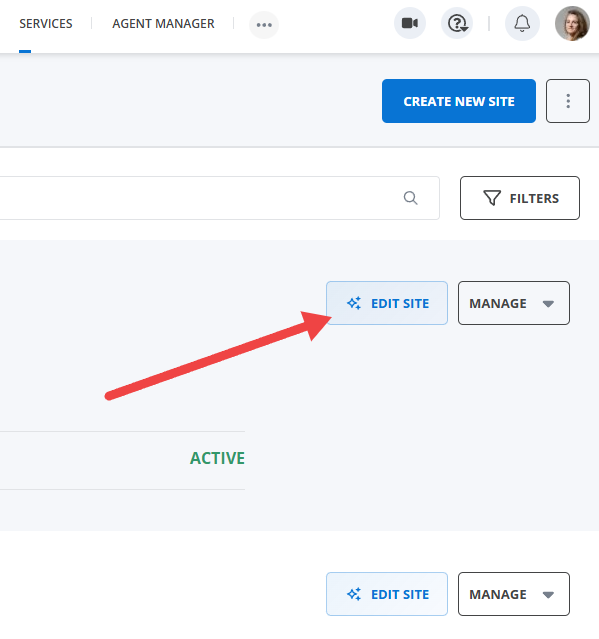The image size is (599, 639).
Task: Open the user profile avatar
Action: 572,23
